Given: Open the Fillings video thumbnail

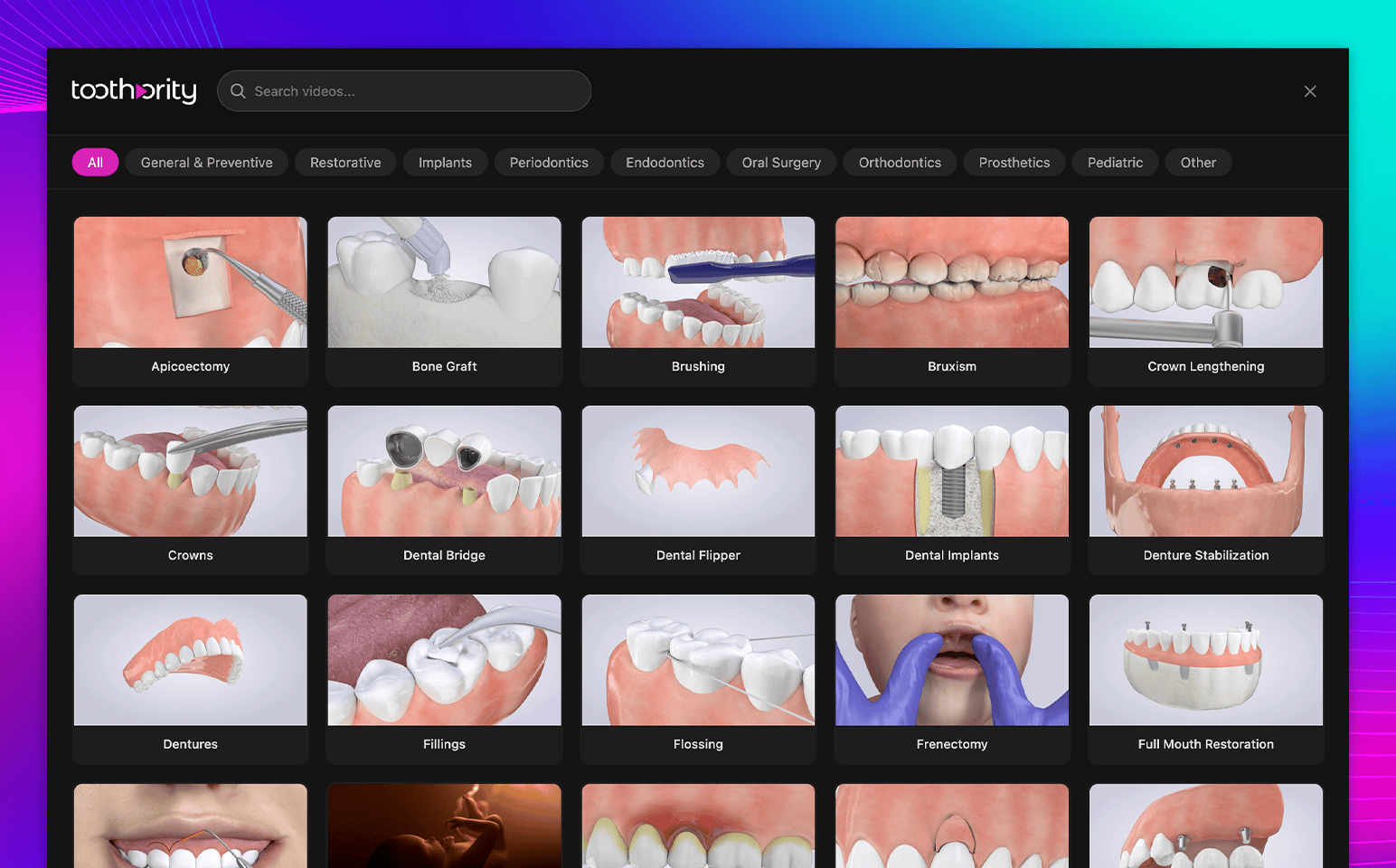Looking at the screenshot, I should point(444,660).
